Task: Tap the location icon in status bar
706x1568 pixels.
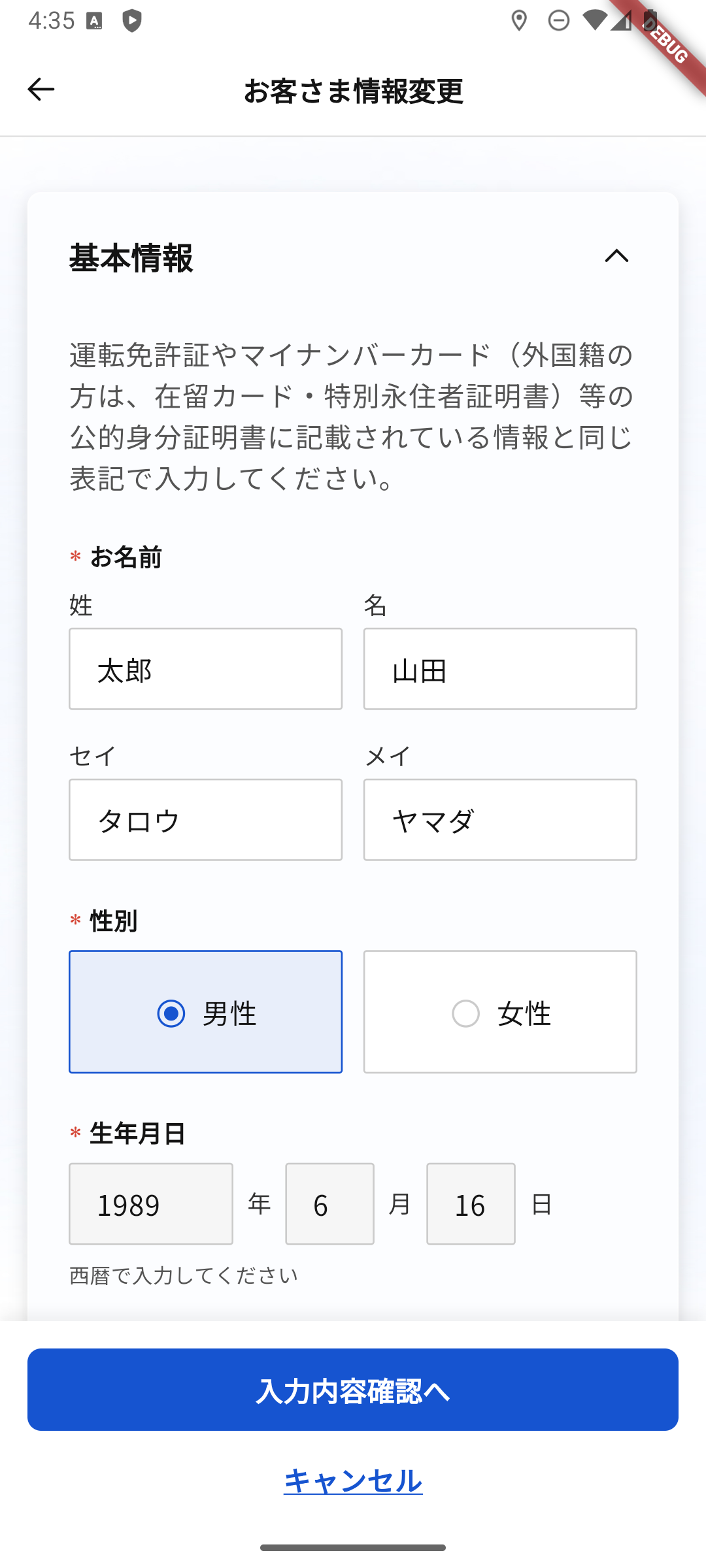Action: coord(519,21)
